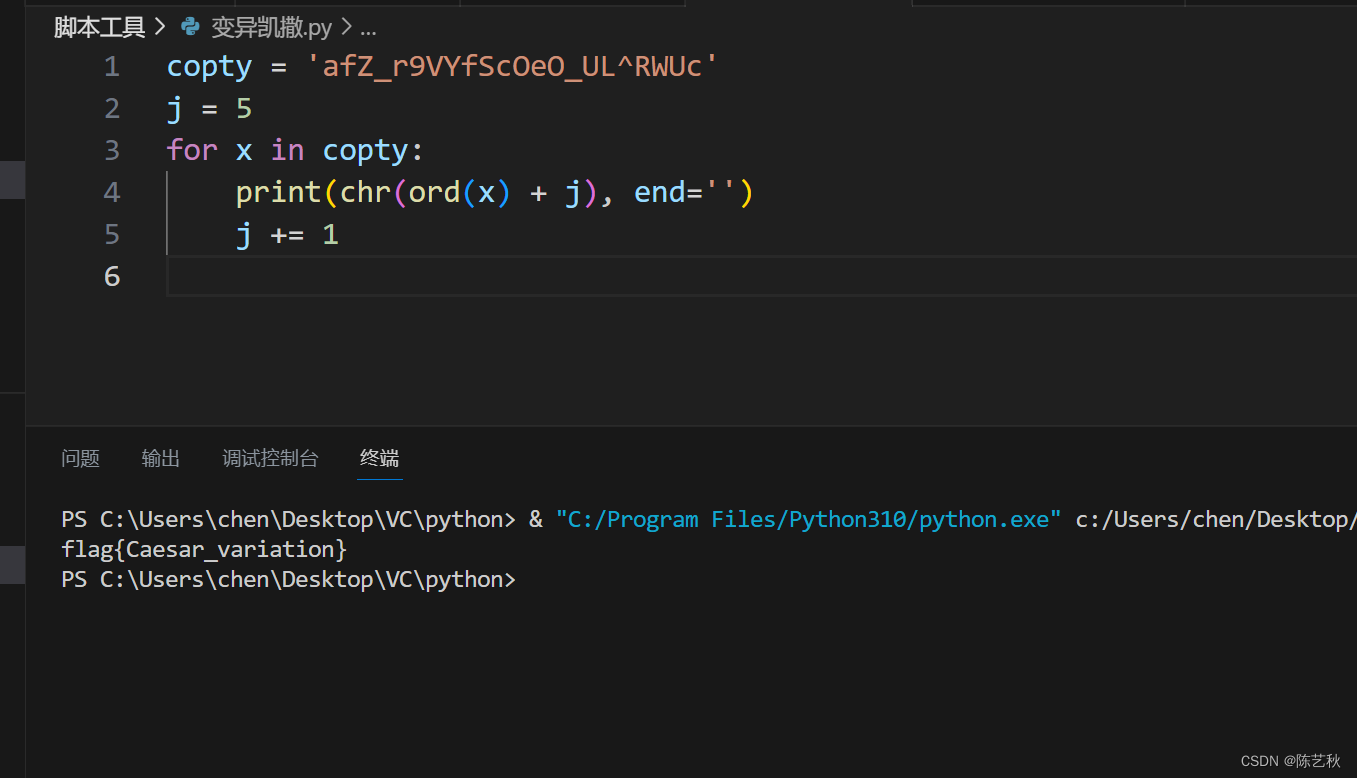Click line number 2 in gutter

click(112, 109)
